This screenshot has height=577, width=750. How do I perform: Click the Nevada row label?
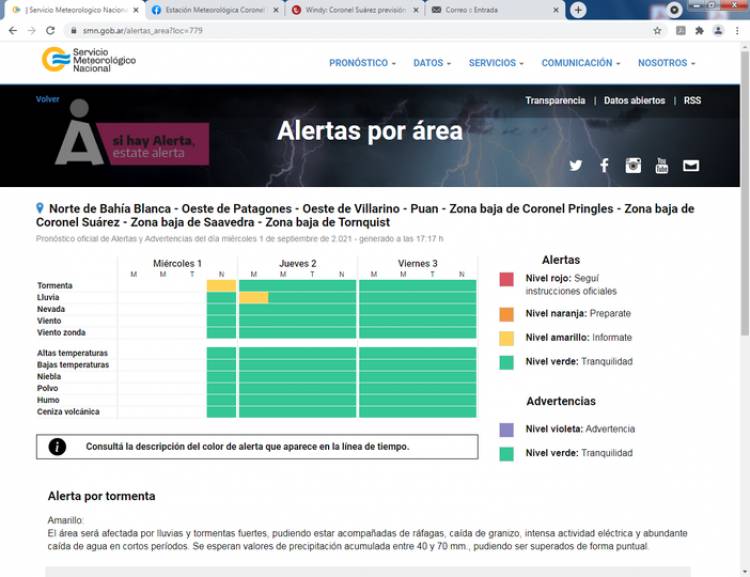pyautogui.click(x=51, y=309)
